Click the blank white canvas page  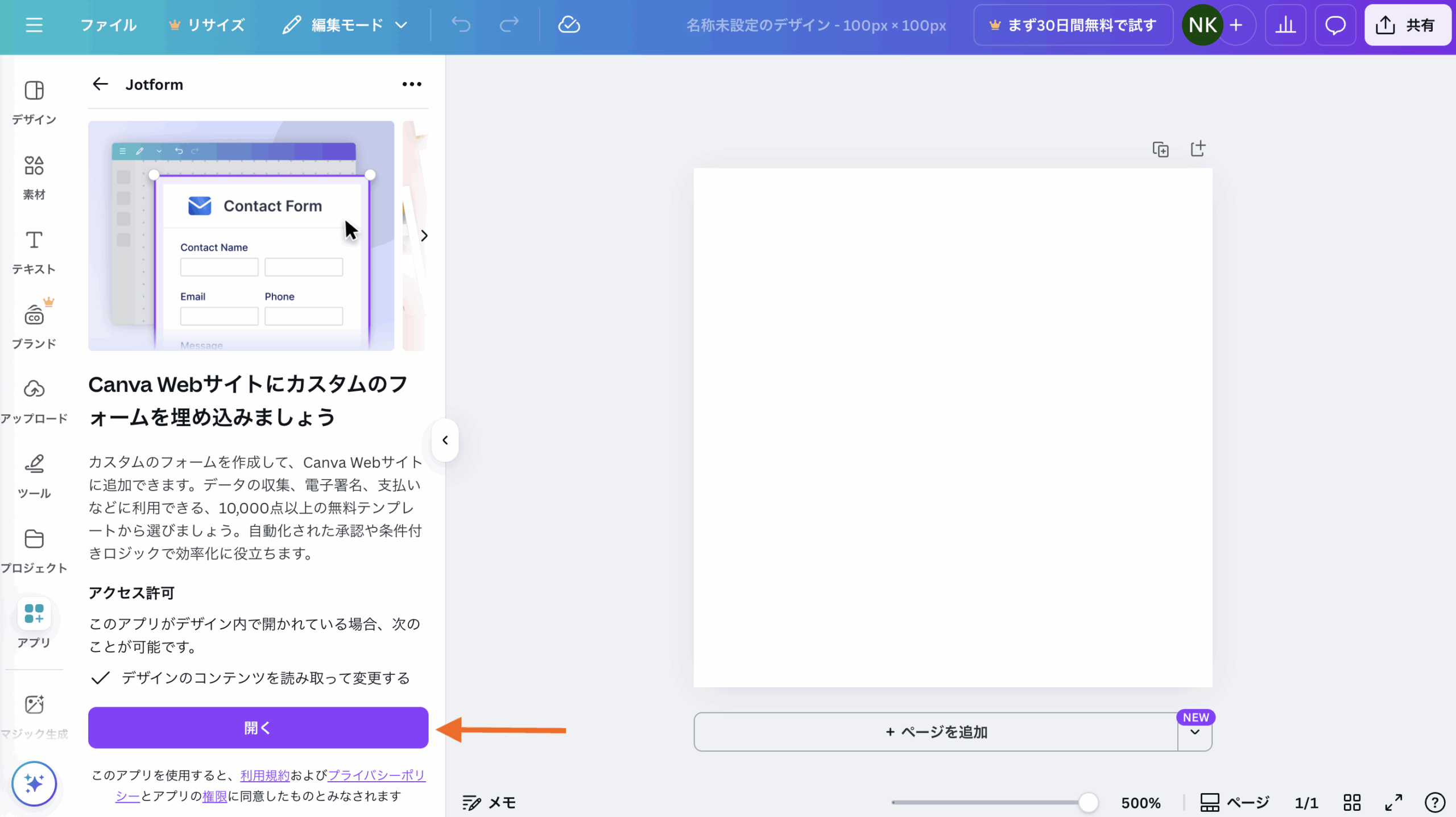(x=953, y=427)
